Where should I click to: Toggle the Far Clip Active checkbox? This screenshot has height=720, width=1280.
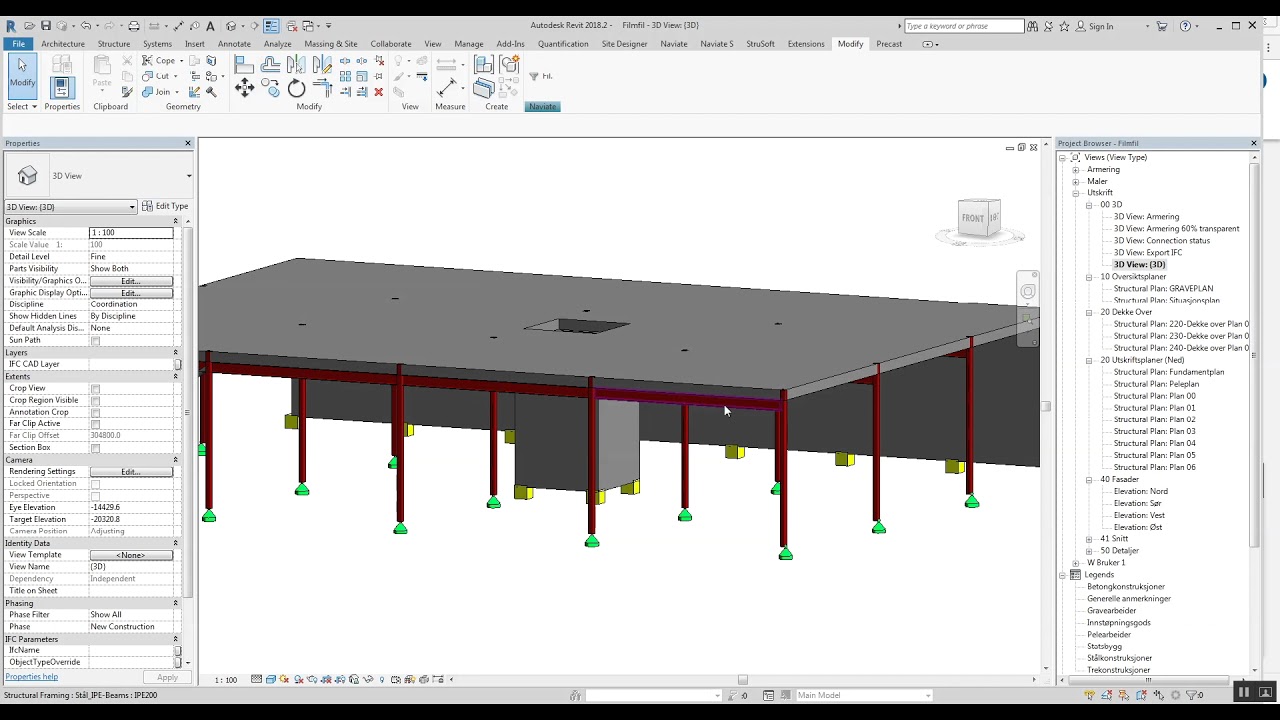coord(96,424)
